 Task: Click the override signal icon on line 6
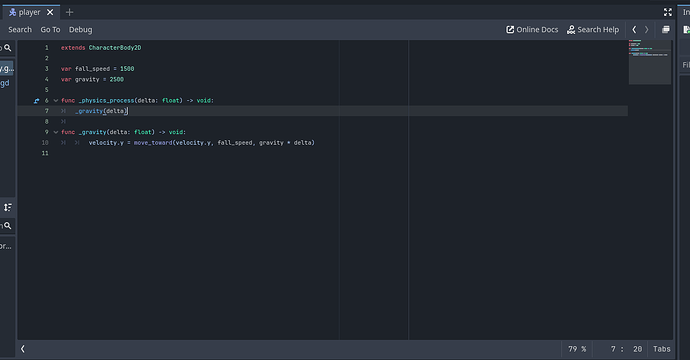point(37,101)
